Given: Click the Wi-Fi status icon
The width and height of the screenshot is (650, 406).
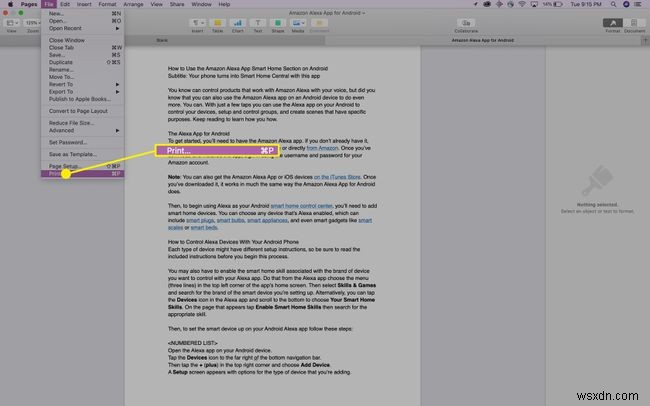Looking at the screenshot, I should coord(522,4).
